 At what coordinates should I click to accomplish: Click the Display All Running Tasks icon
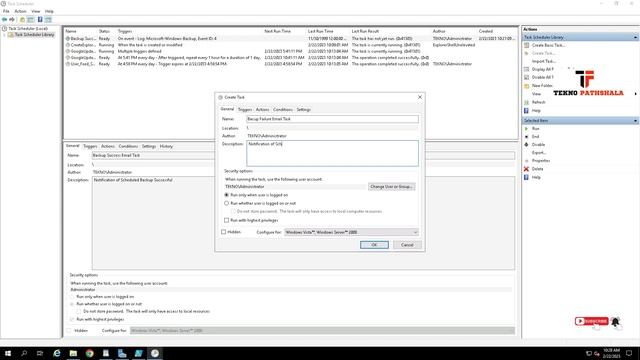point(527,69)
